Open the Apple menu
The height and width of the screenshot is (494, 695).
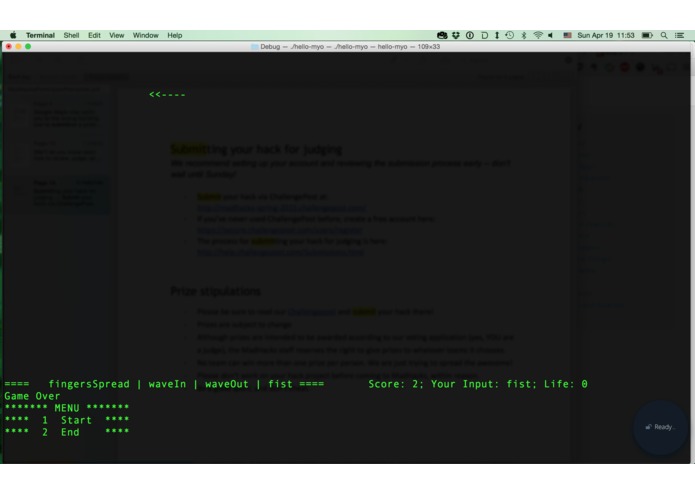(13, 35)
